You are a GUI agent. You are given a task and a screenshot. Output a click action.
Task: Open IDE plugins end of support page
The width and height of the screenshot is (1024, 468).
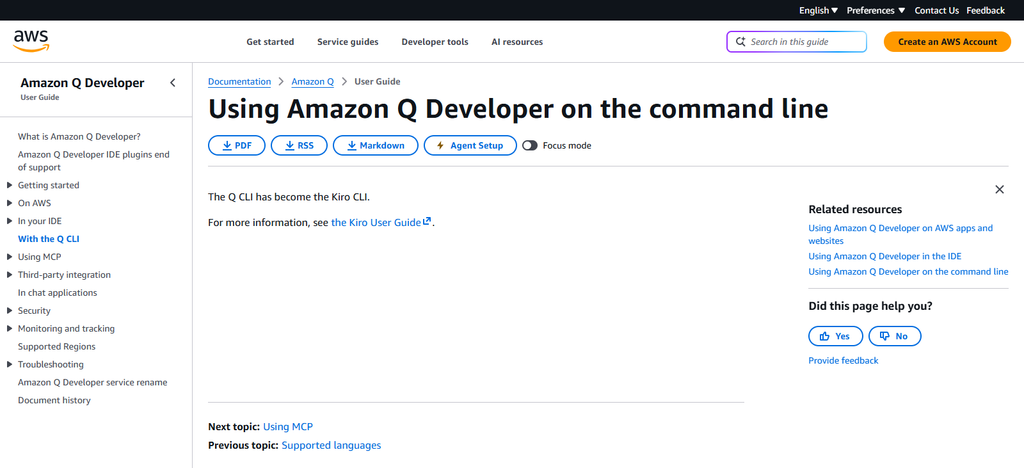coord(93,161)
